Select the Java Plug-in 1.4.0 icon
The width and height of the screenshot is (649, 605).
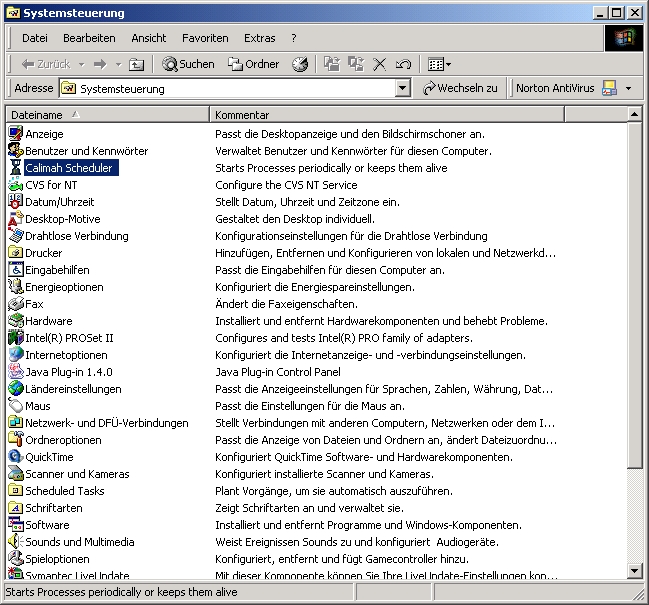16,371
